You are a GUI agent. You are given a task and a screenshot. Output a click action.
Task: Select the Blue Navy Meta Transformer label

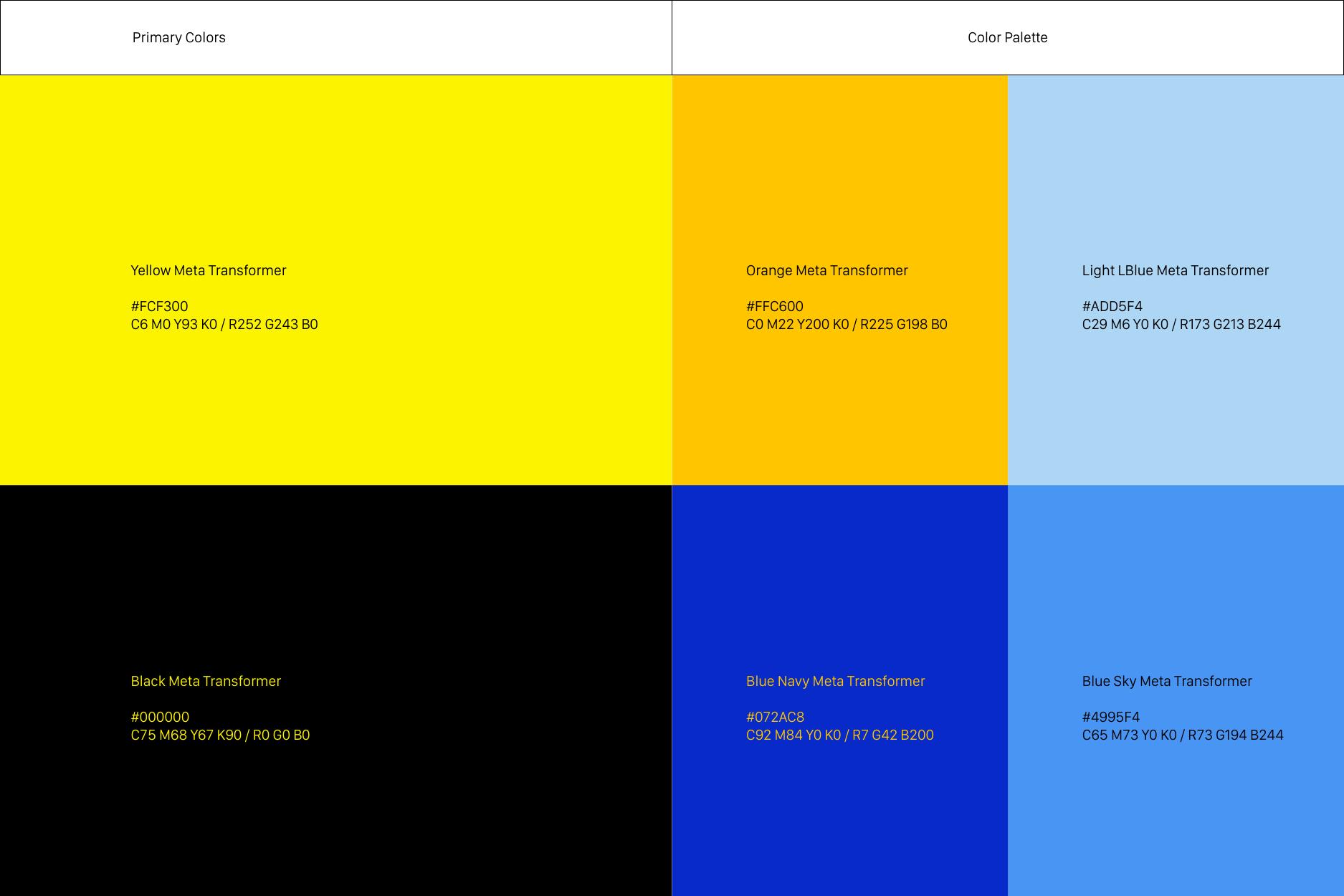tap(836, 681)
